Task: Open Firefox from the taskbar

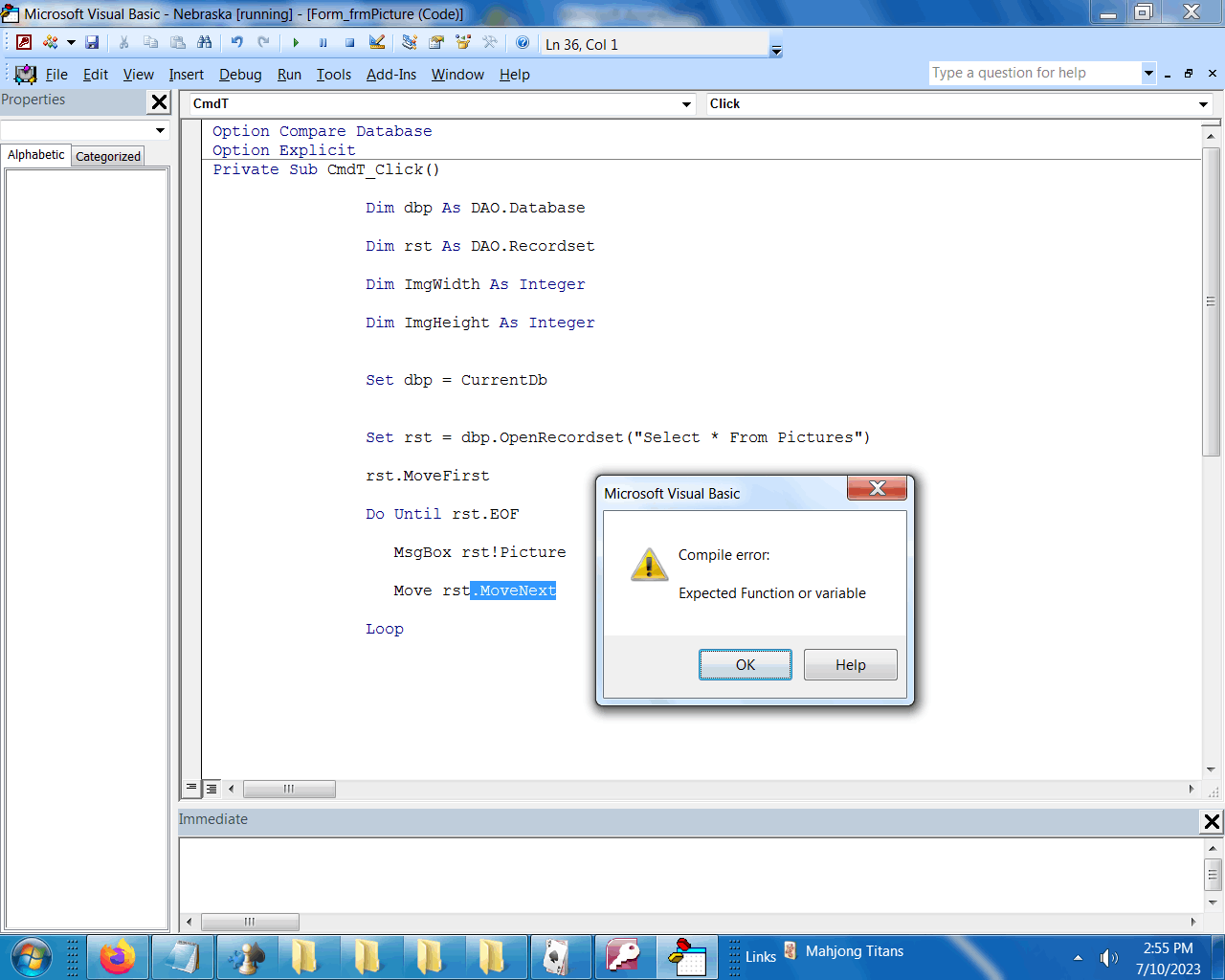Action: tap(118, 957)
